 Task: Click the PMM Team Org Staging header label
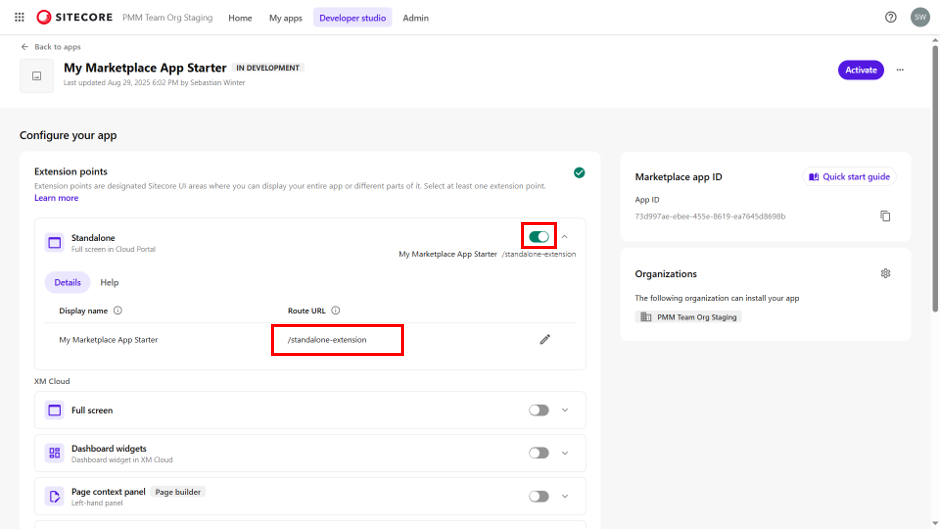(x=167, y=18)
